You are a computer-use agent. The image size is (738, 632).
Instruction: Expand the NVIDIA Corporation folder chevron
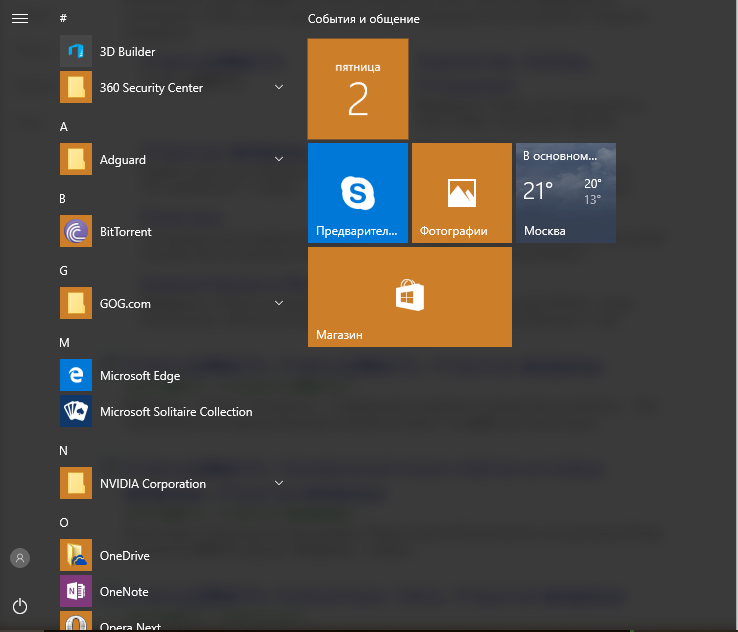(x=279, y=483)
